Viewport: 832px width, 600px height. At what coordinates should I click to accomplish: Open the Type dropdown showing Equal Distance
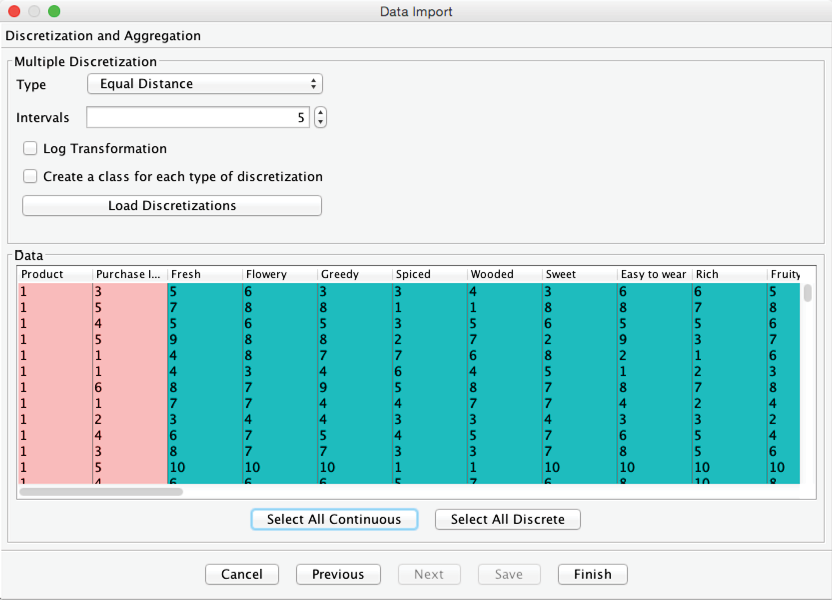pyautogui.click(x=205, y=84)
